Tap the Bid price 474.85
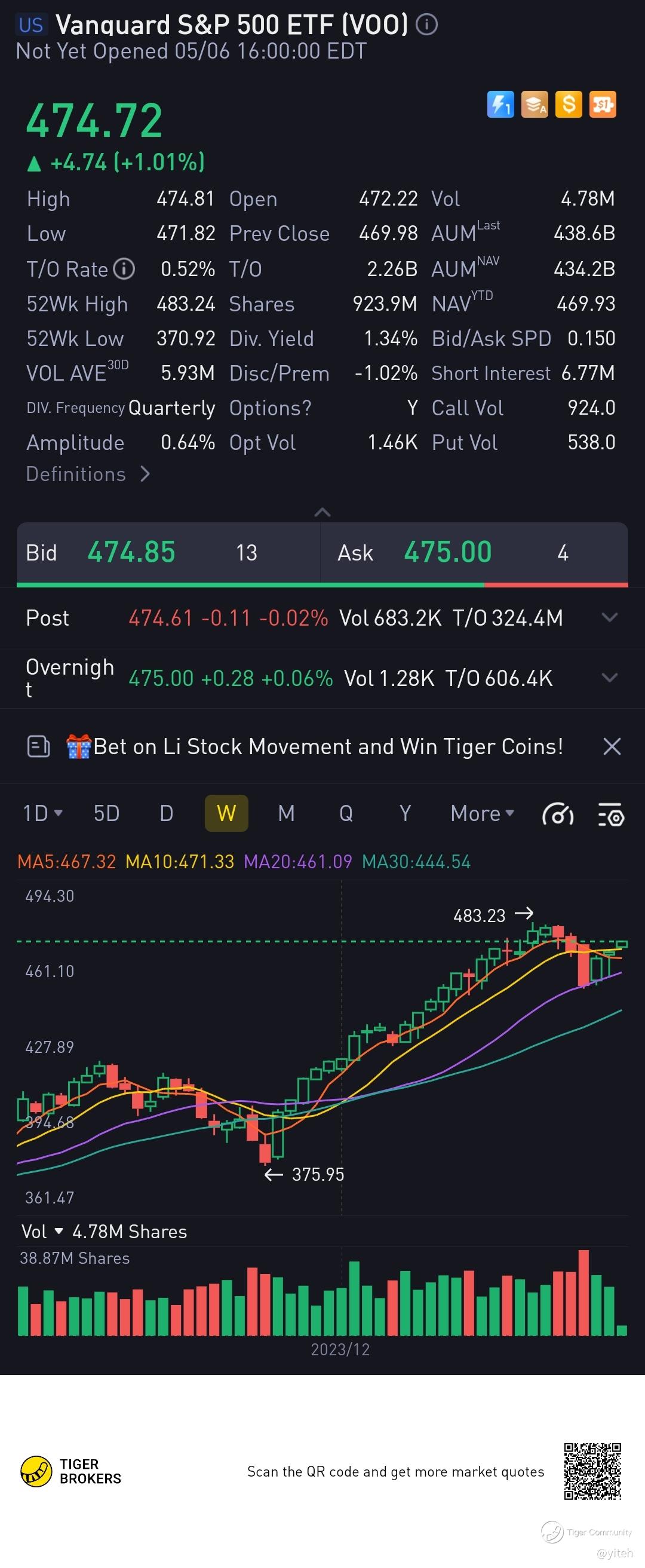 [x=131, y=552]
